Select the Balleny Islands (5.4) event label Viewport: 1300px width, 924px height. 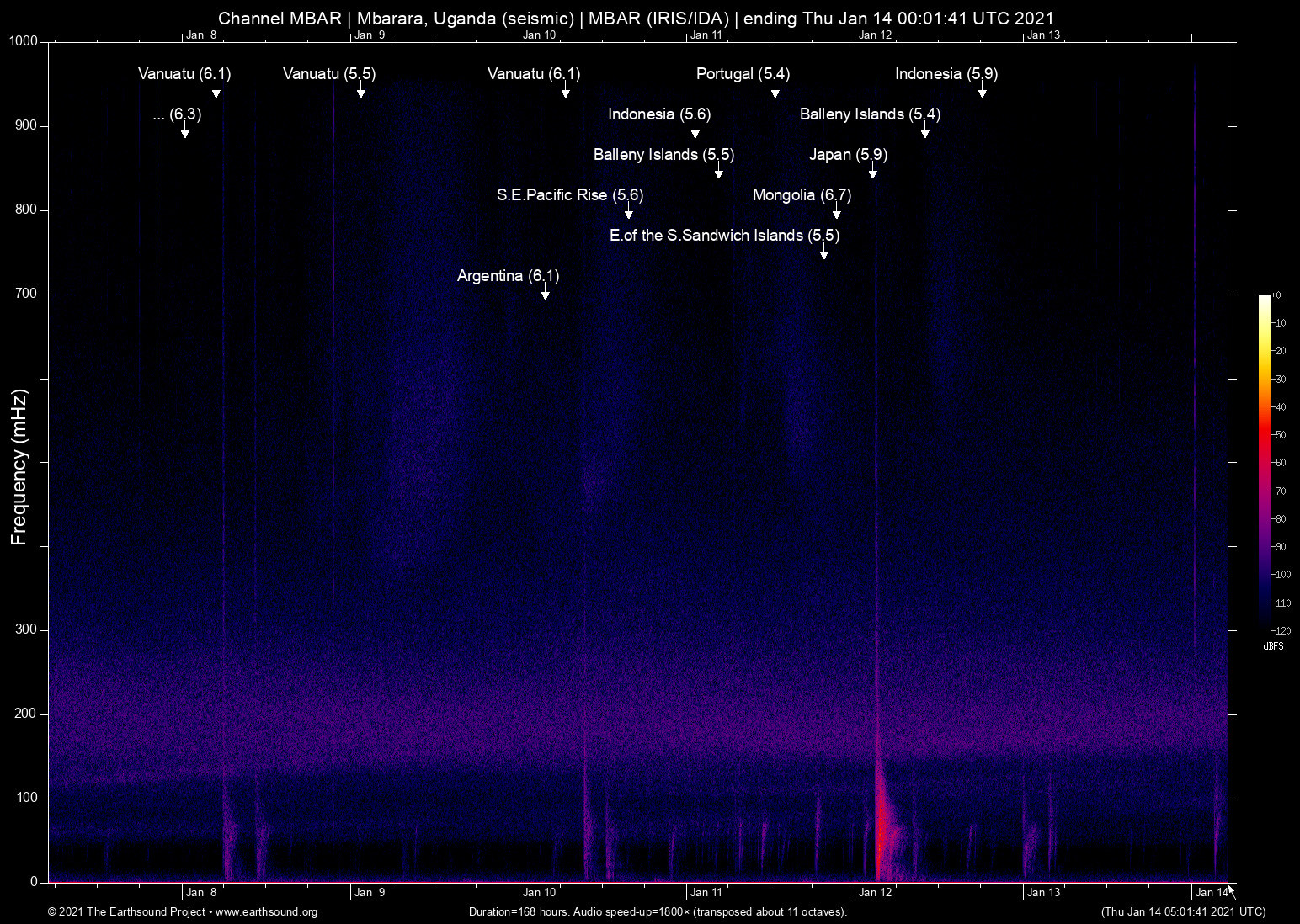870,114
